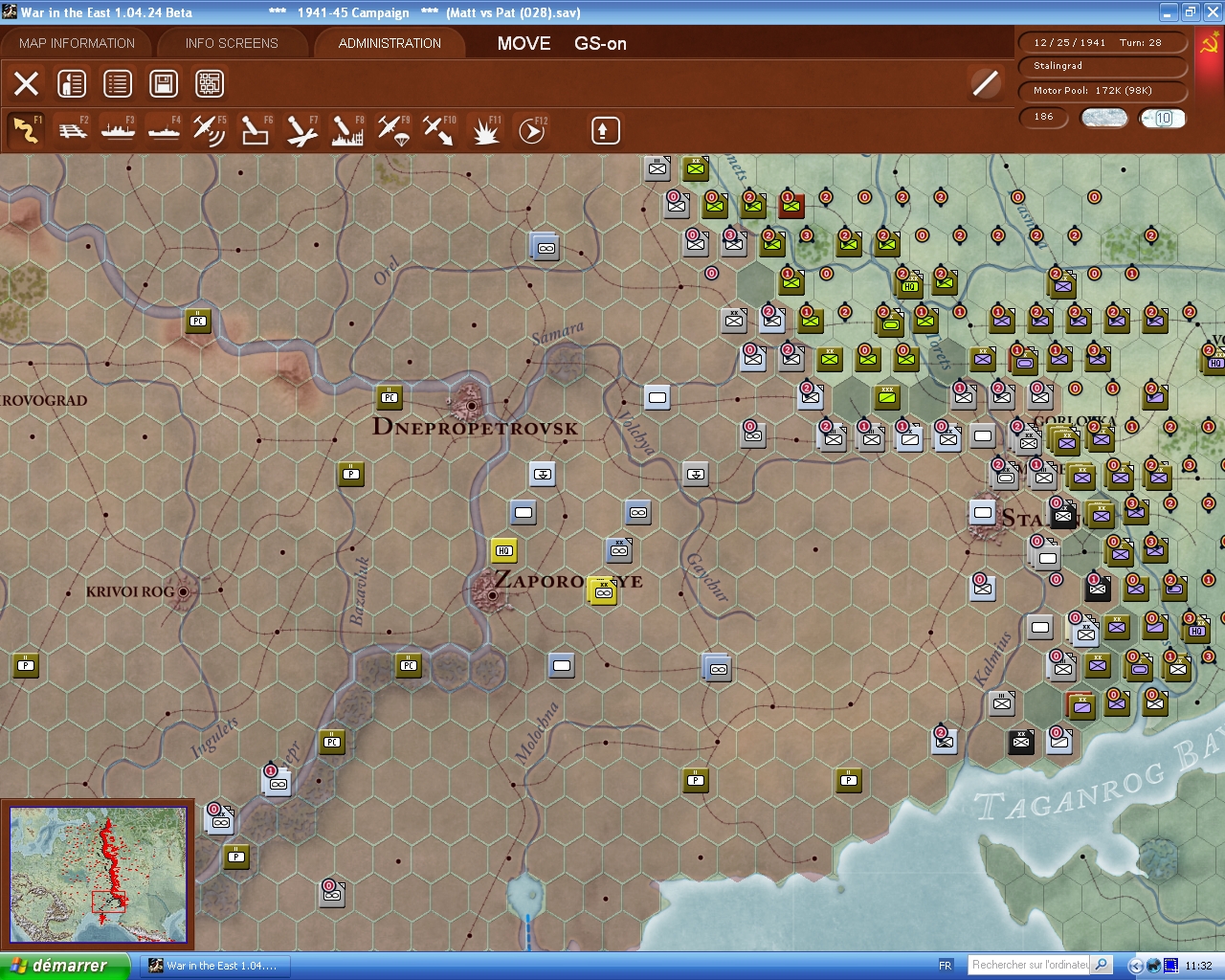This screenshot has height=980, width=1225.
Task: Click the FR language indicator in taskbar
Action: 946,966
